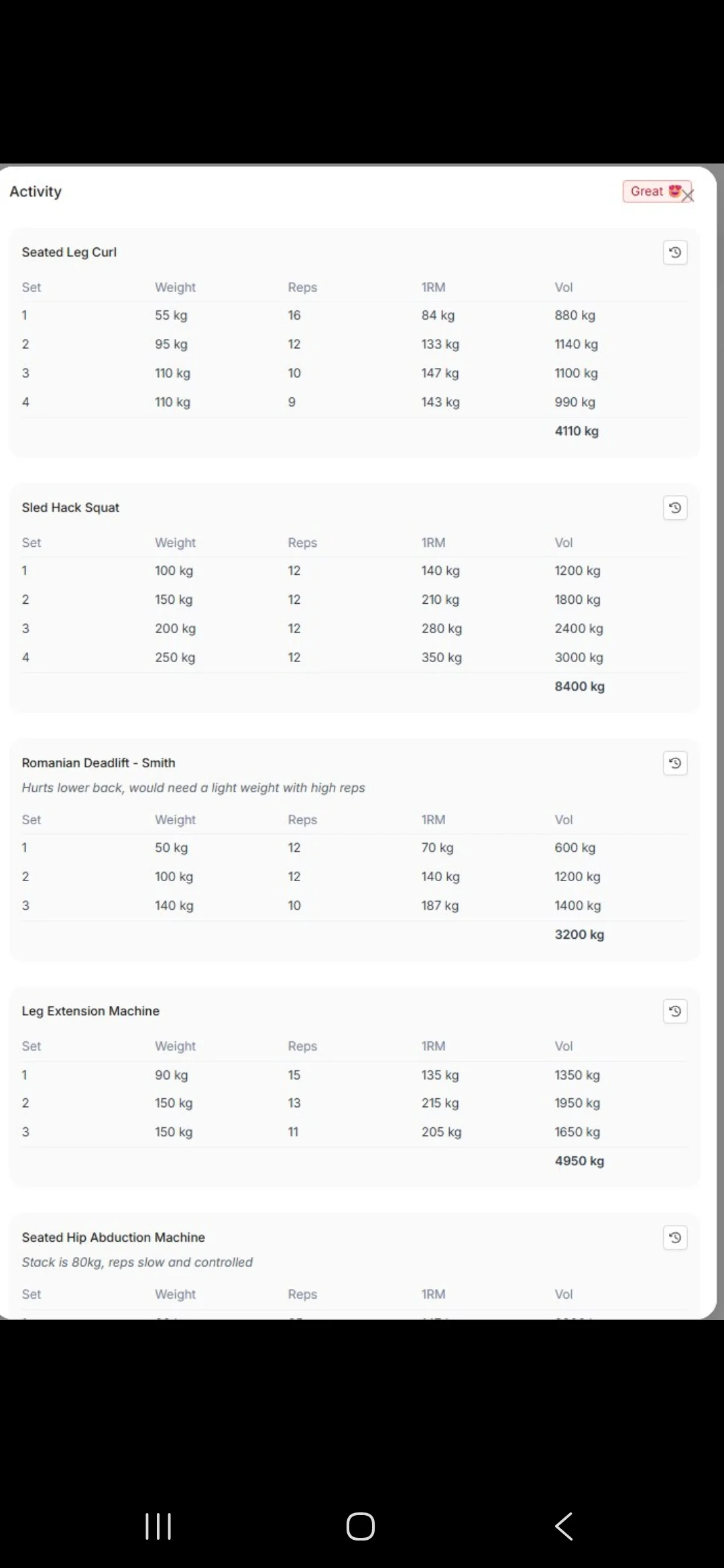
Task: Open history for Sled Hack Squat
Action: click(675, 508)
